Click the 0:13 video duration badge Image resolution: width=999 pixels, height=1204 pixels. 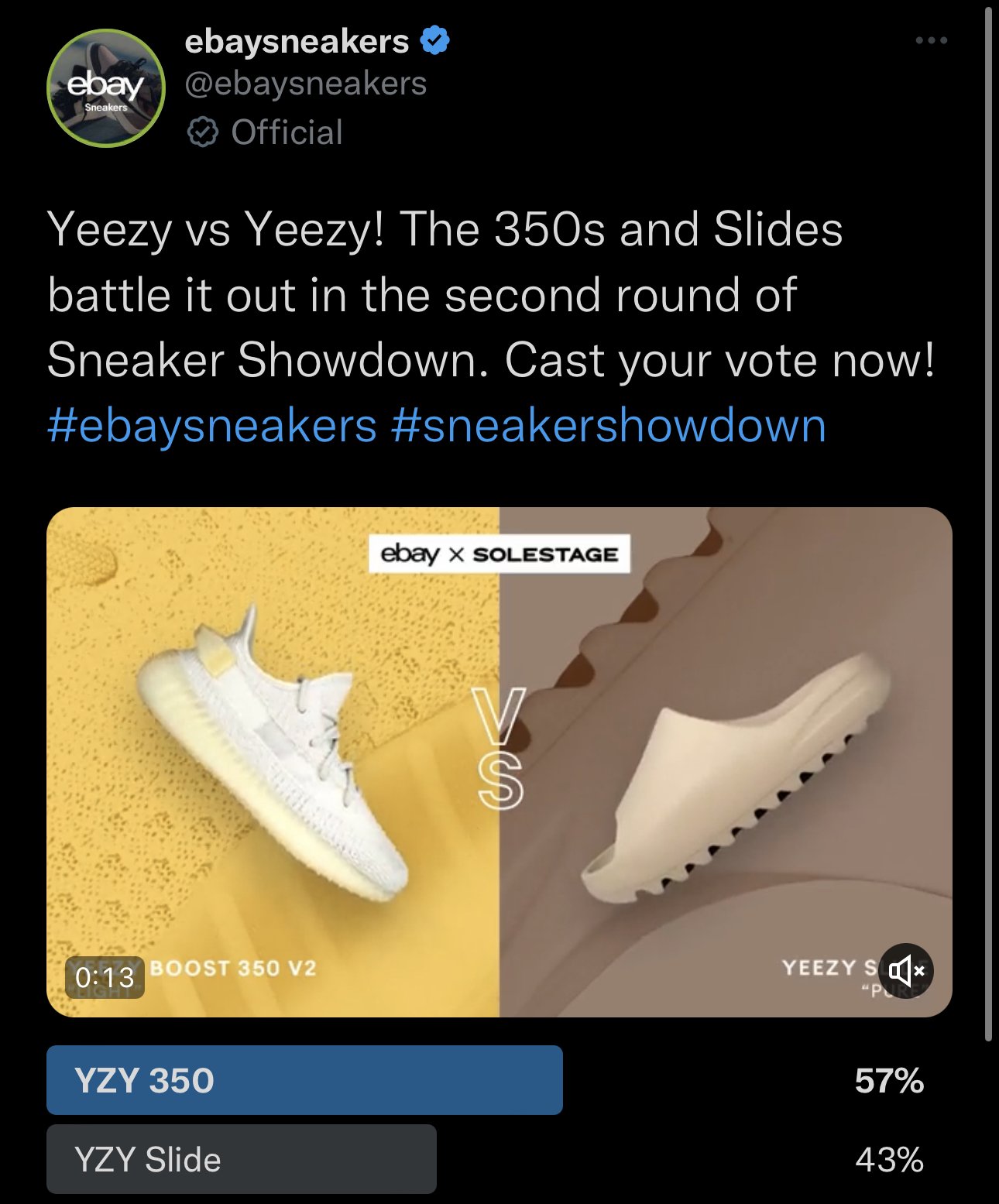coord(105,977)
